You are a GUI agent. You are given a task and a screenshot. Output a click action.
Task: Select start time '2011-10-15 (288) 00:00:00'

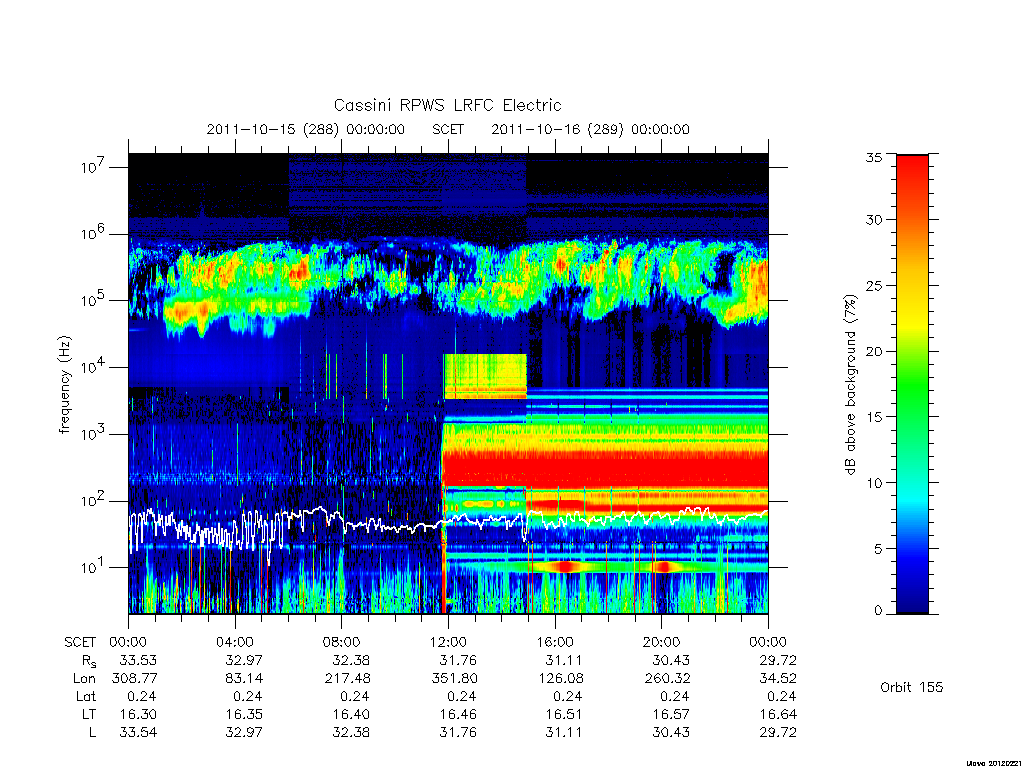pos(306,129)
